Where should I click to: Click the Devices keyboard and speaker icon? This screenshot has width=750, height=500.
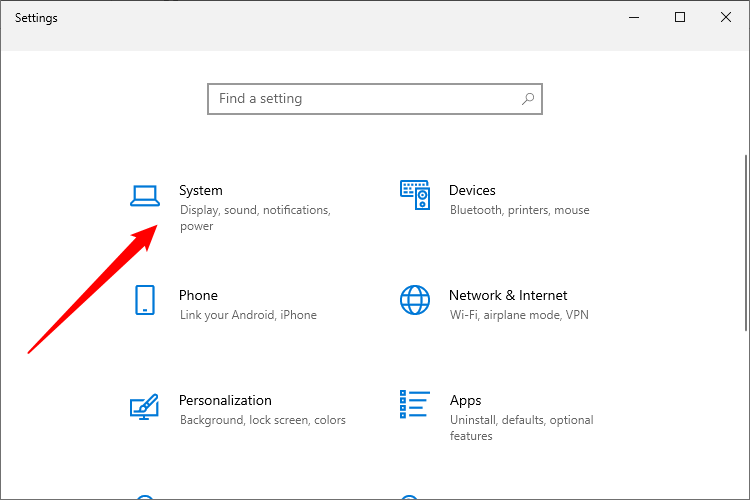(x=415, y=194)
